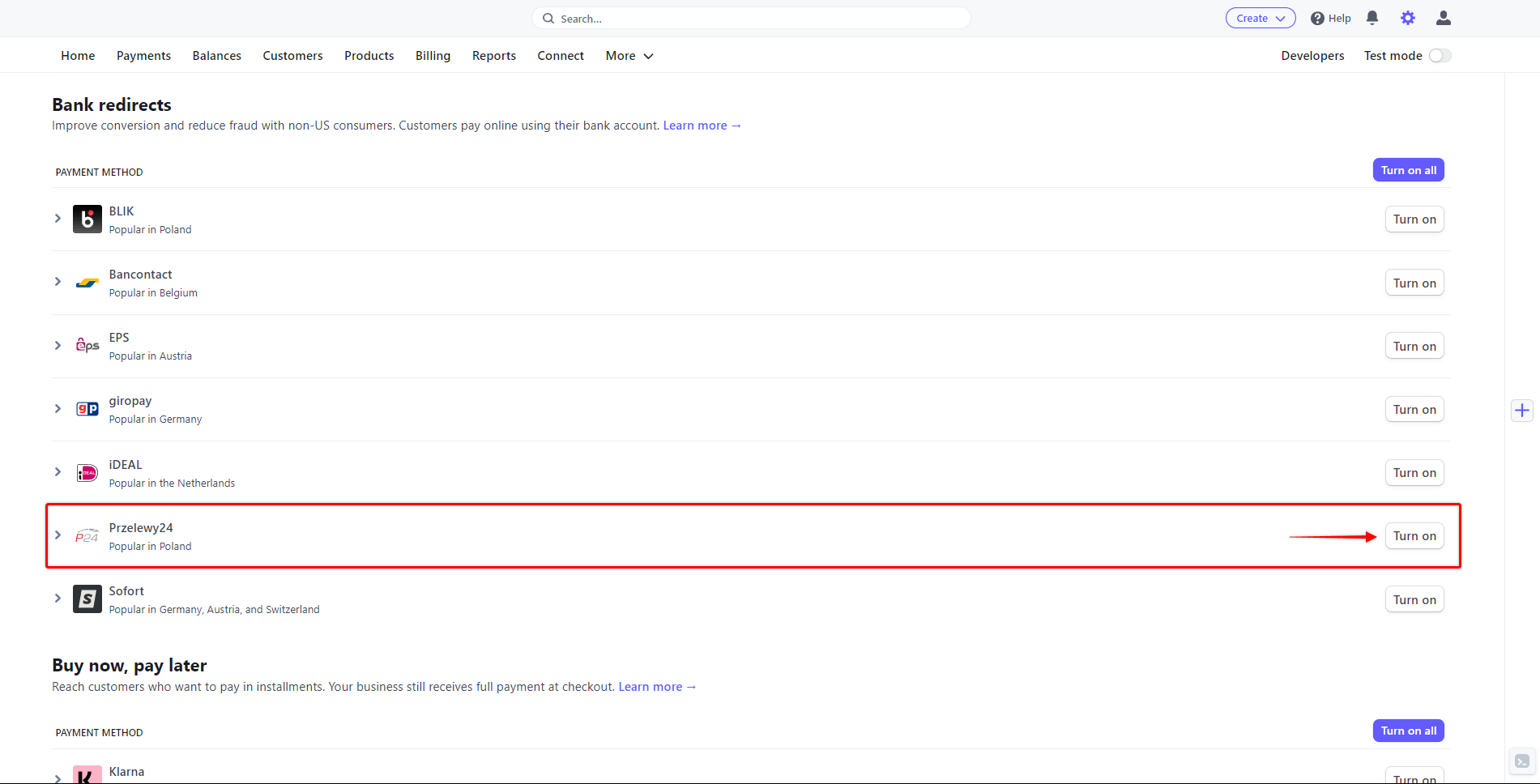Open the notifications bell icon
1540x784 pixels.
pyautogui.click(x=1371, y=18)
